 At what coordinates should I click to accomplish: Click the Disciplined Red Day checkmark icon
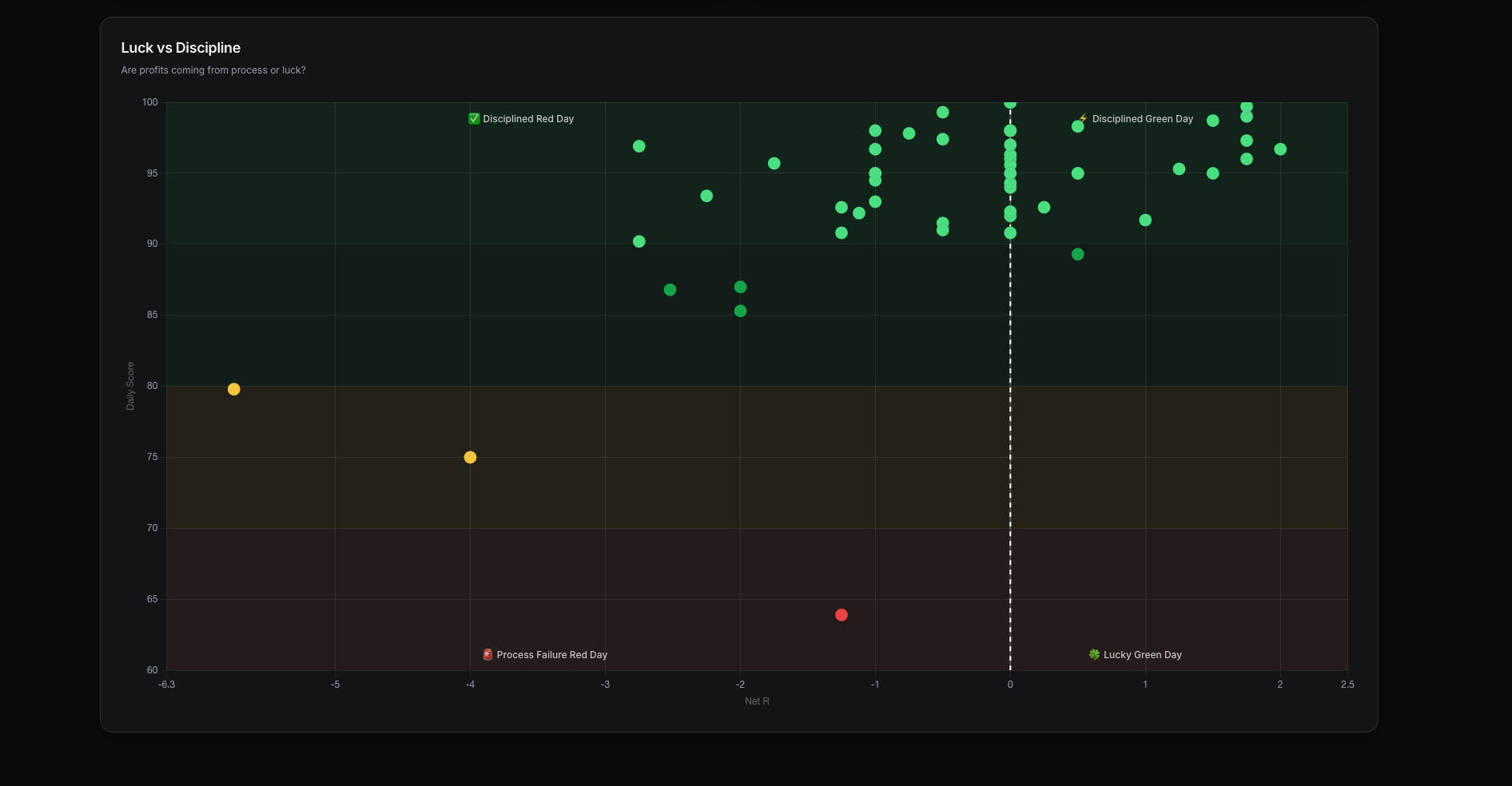474,119
